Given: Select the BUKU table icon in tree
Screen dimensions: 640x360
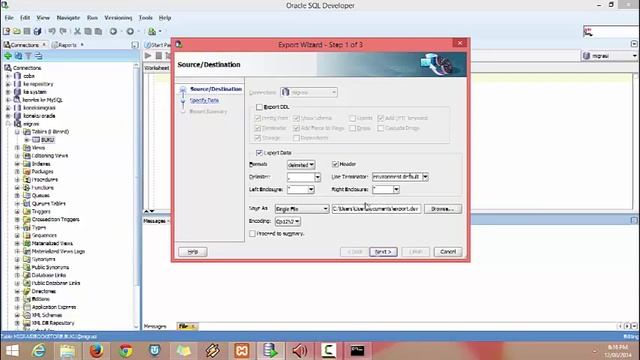Looking at the screenshot, I should [x=36, y=140].
